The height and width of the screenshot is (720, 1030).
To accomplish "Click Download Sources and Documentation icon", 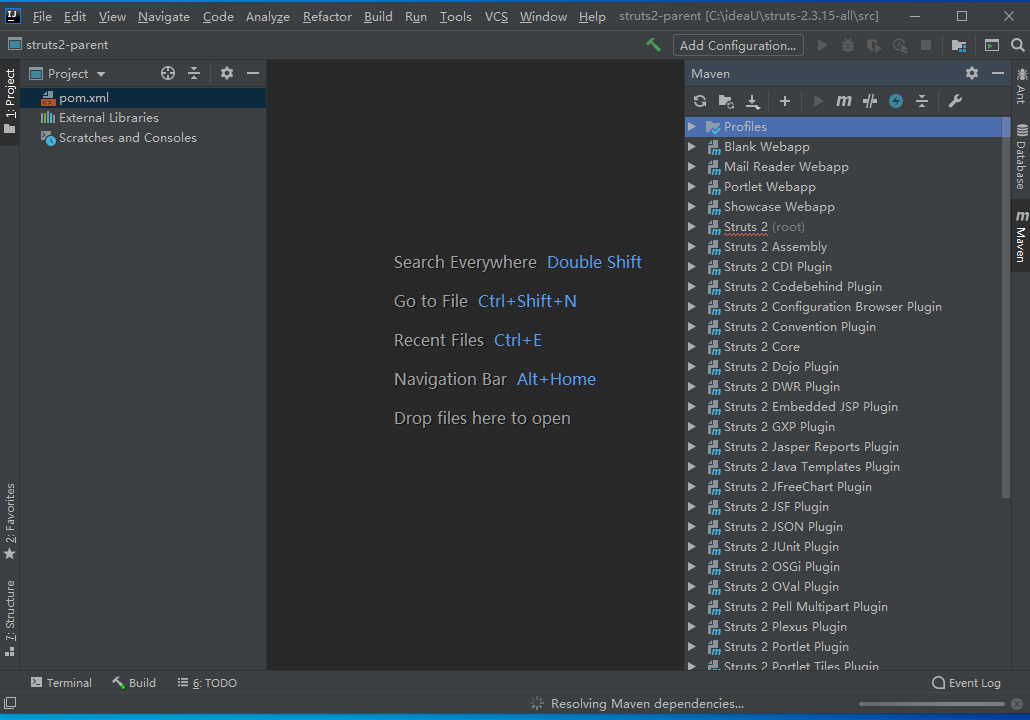I will 753,101.
